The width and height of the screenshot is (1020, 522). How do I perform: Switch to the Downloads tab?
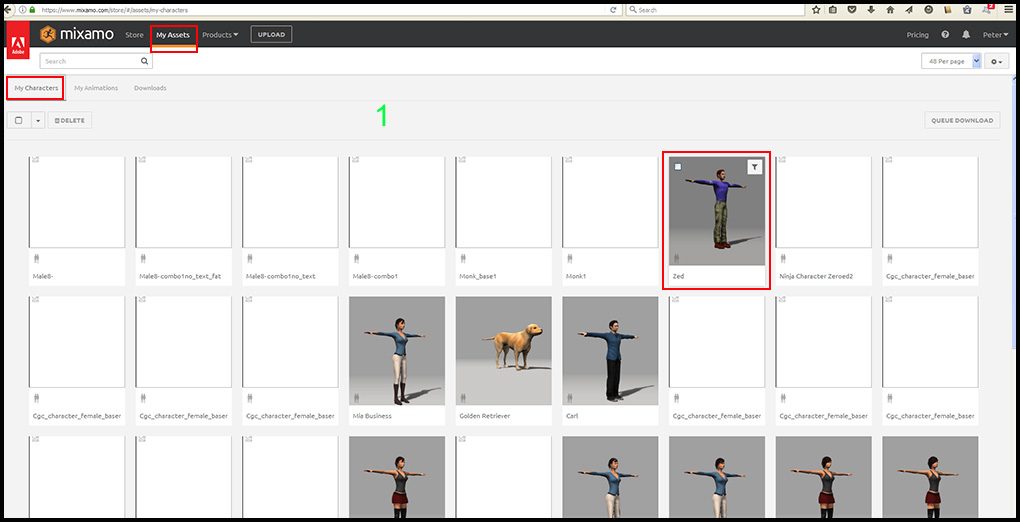coord(150,88)
